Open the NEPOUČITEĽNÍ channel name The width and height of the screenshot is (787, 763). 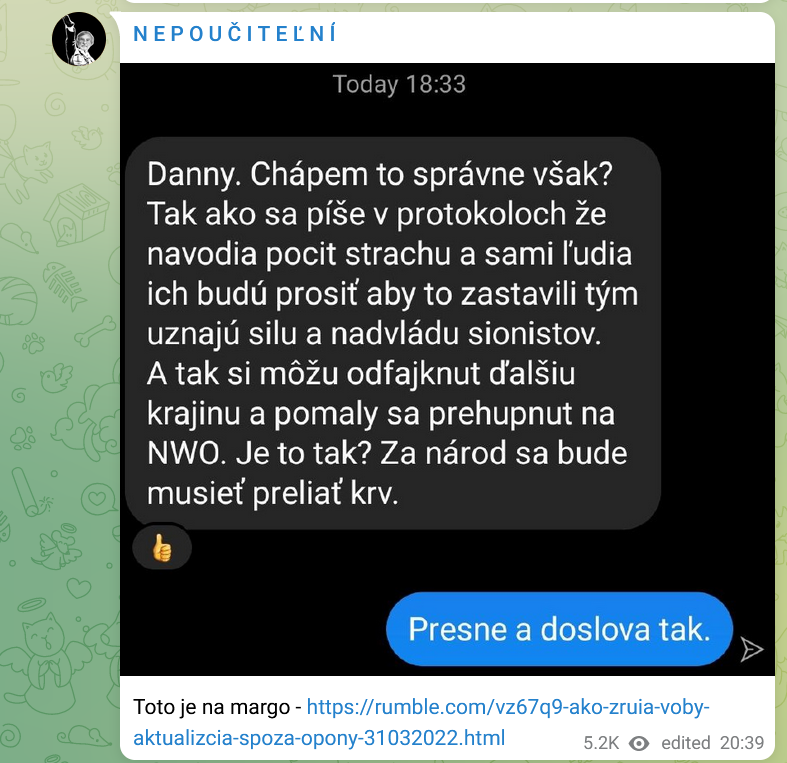pyautogui.click(x=235, y=34)
